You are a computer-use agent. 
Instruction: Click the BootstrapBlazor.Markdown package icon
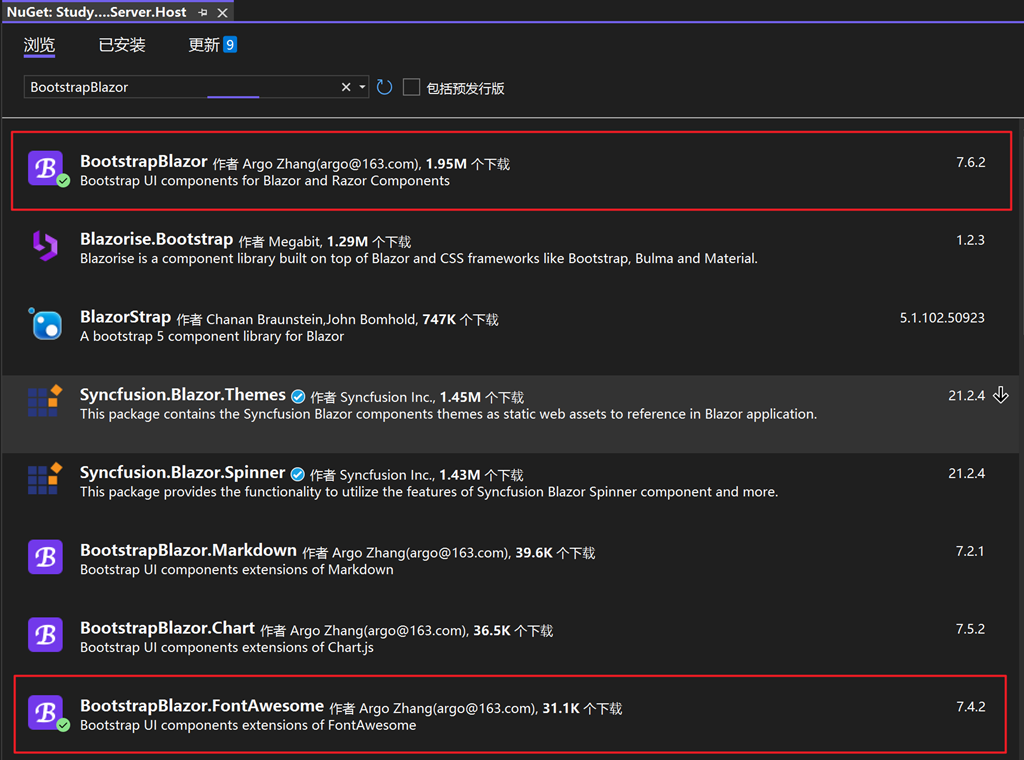coord(46,557)
